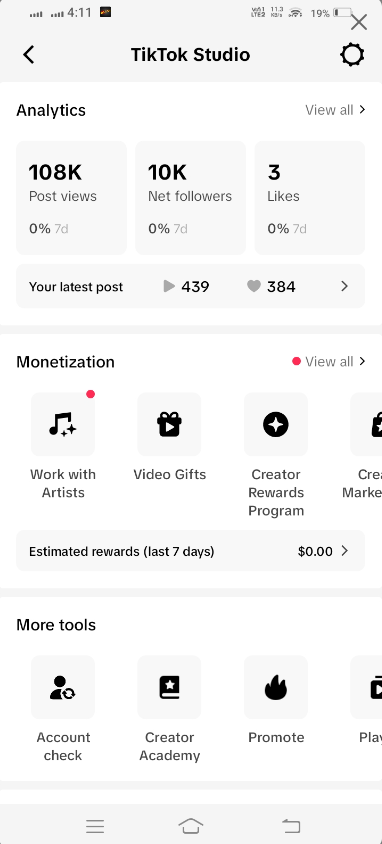Open the Work with Artists music icon
Screen dimensions: 382x844
click(x=63, y=424)
